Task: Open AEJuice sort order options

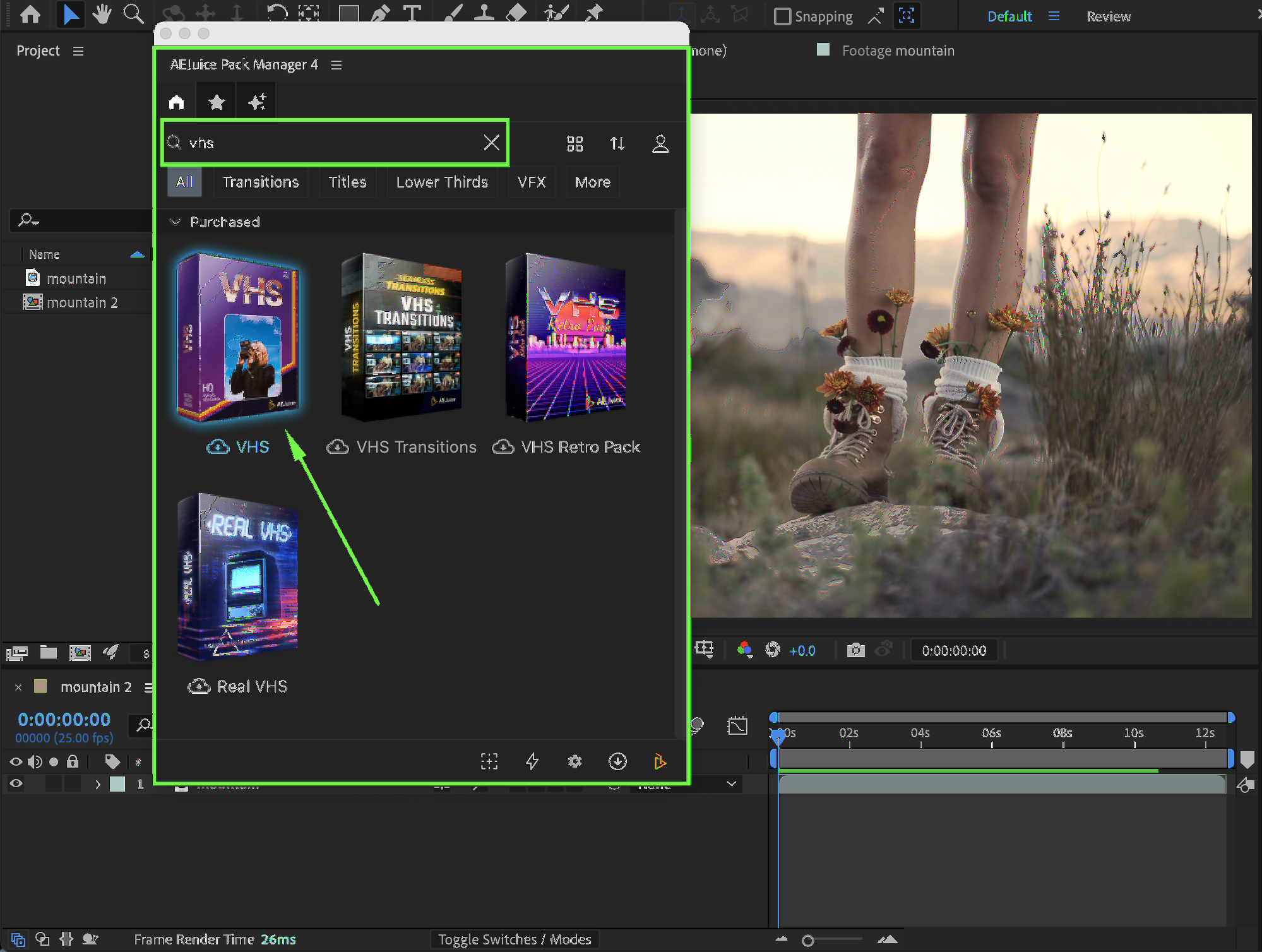Action: pyautogui.click(x=617, y=144)
